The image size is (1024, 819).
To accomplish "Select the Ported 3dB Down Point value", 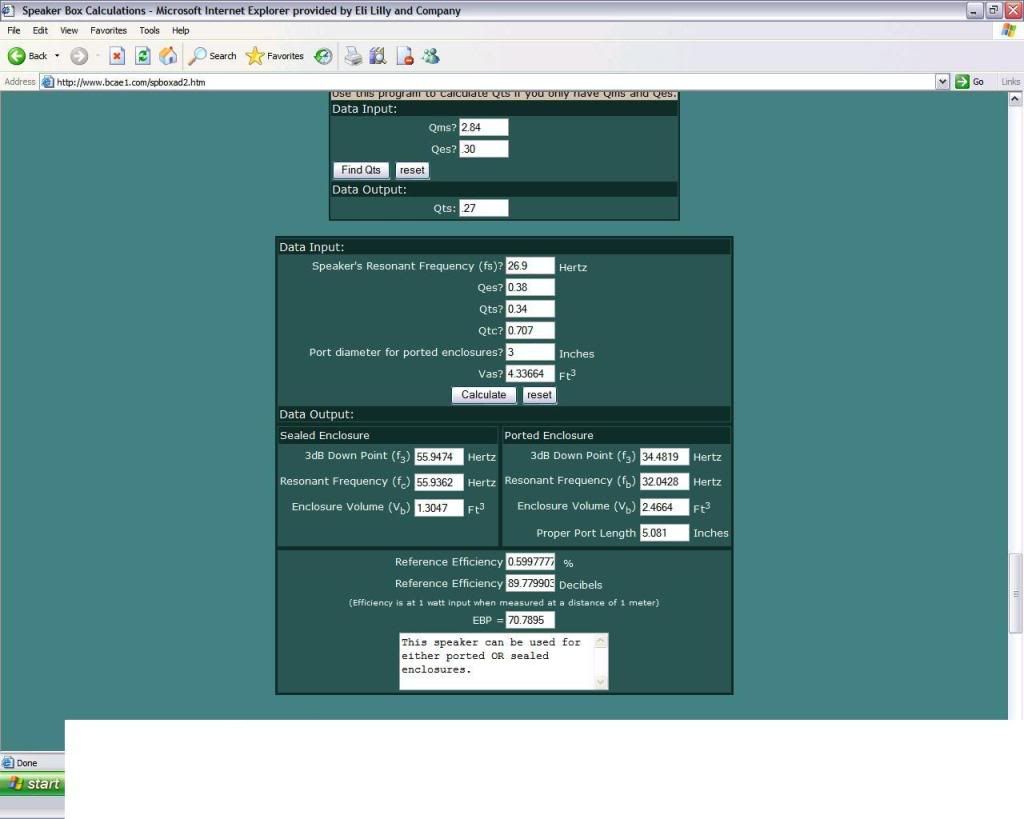I will click(x=664, y=457).
